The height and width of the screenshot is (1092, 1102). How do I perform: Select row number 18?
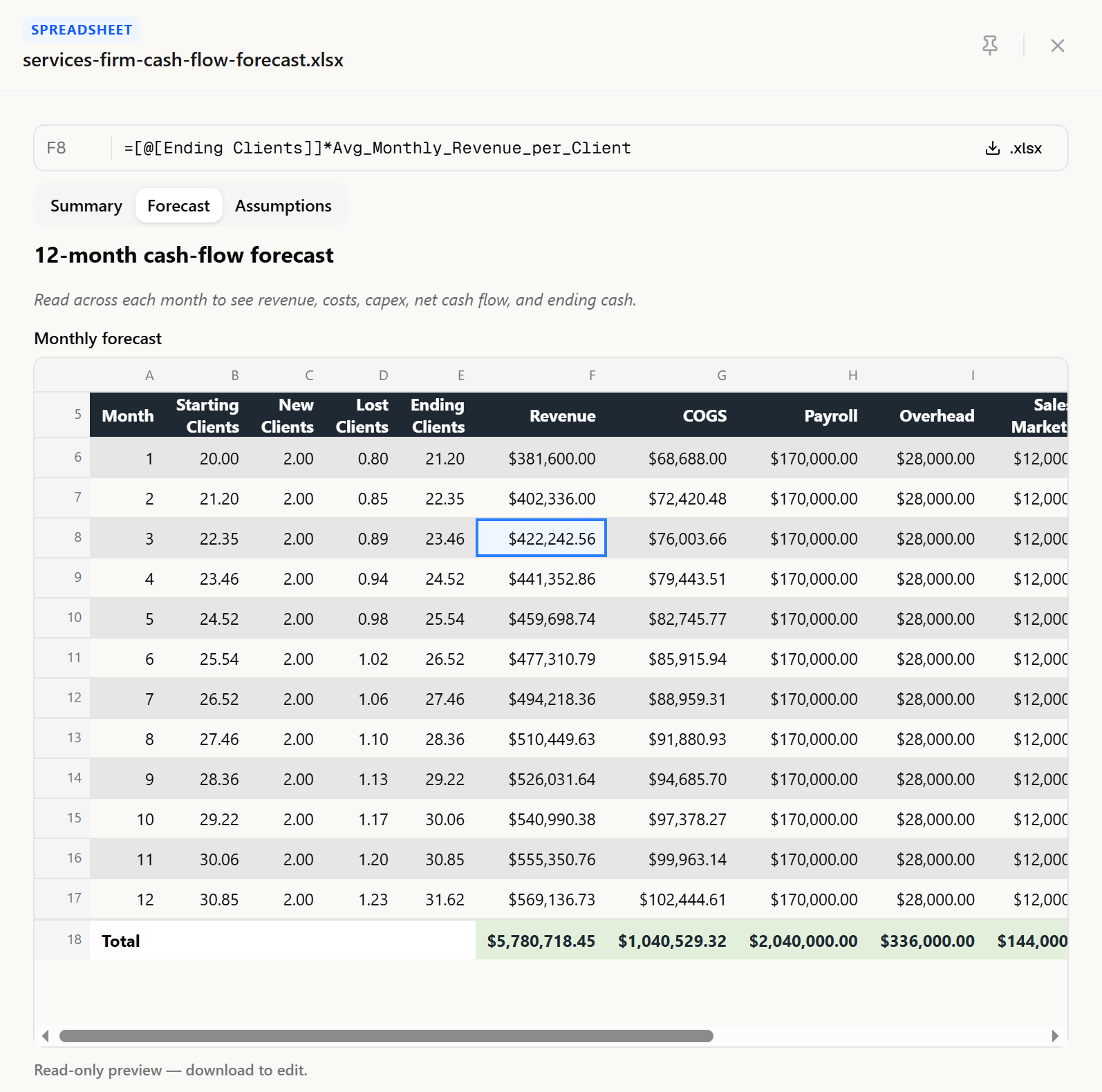click(x=62, y=939)
